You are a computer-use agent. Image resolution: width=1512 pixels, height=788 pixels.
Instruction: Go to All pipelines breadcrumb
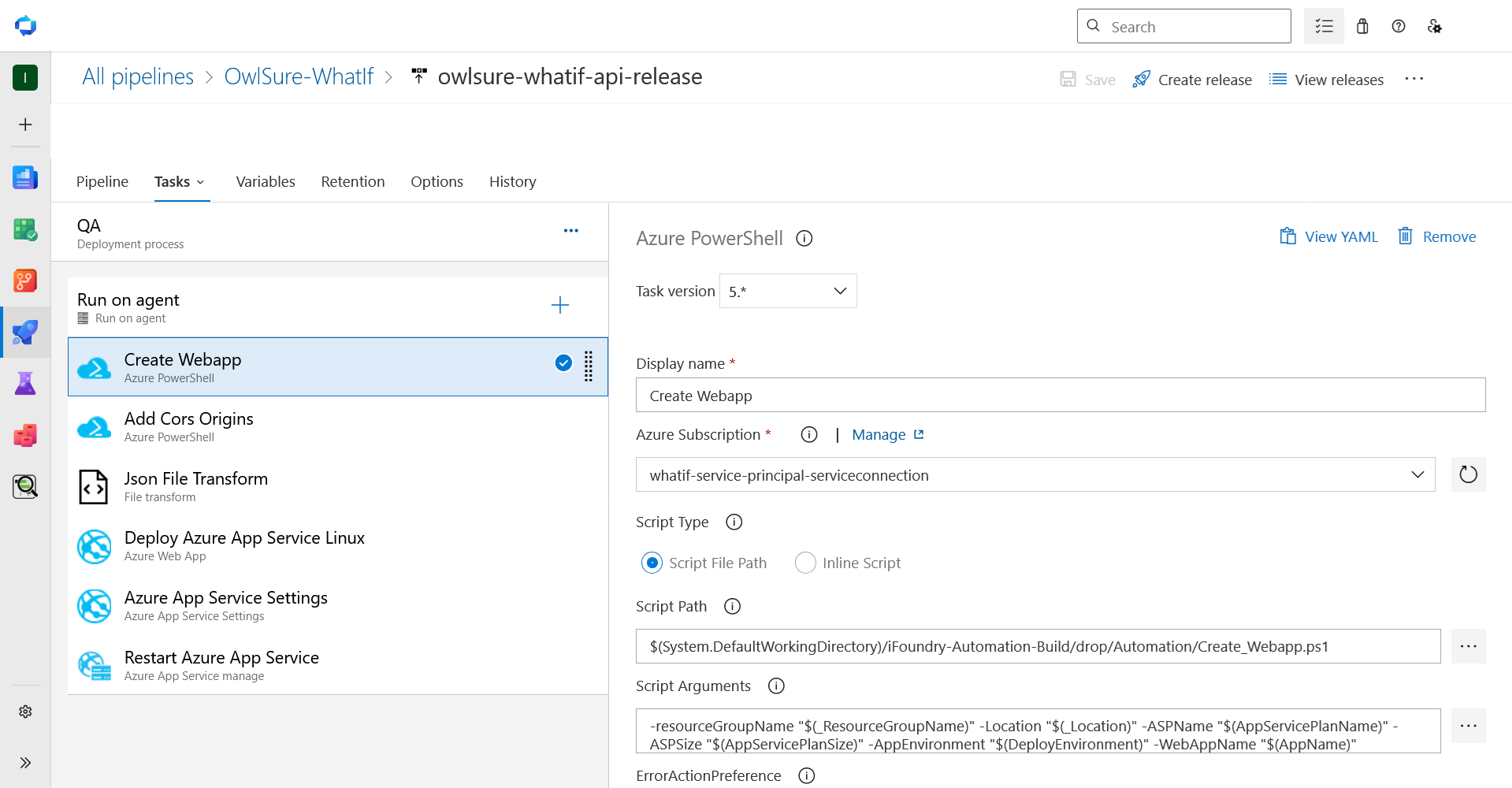point(138,76)
